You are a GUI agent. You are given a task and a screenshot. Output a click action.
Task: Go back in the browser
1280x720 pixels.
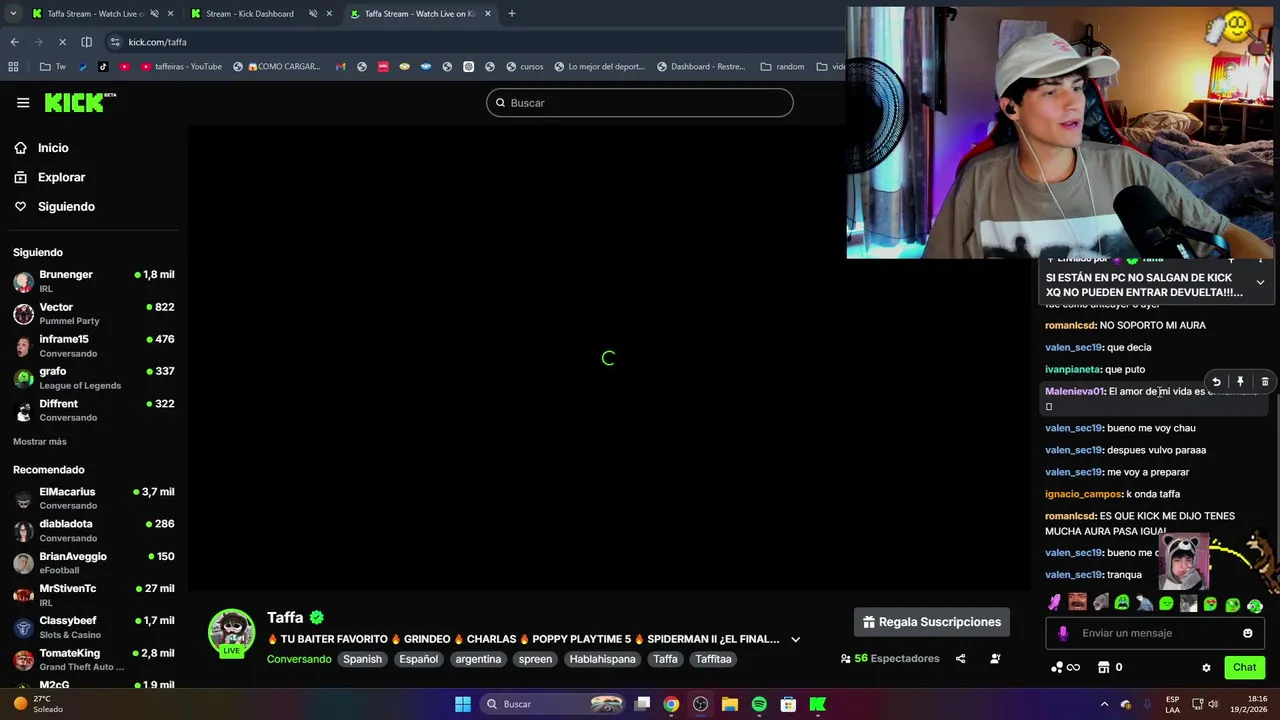click(14, 42)
